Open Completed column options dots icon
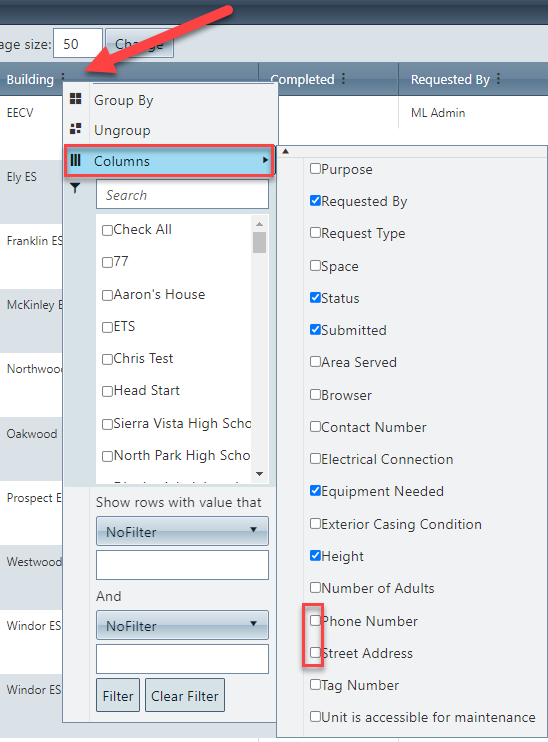This screenshot has height=742, width=548. point(343,79)
